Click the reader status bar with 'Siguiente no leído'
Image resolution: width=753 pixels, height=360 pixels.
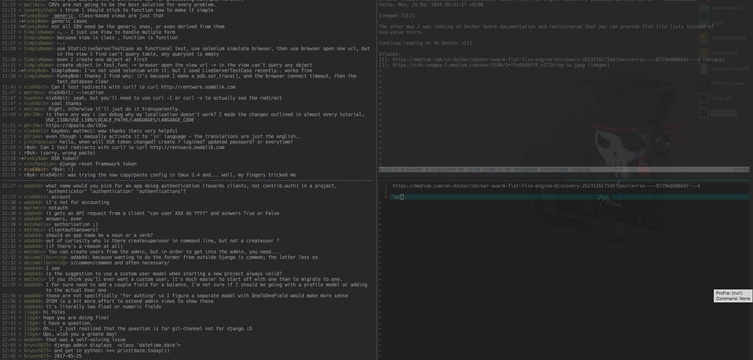click(x=564, y=169)
